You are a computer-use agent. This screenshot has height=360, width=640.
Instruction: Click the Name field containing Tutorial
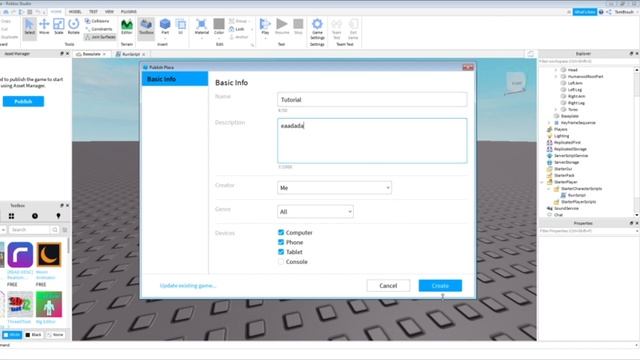(372, 100)
